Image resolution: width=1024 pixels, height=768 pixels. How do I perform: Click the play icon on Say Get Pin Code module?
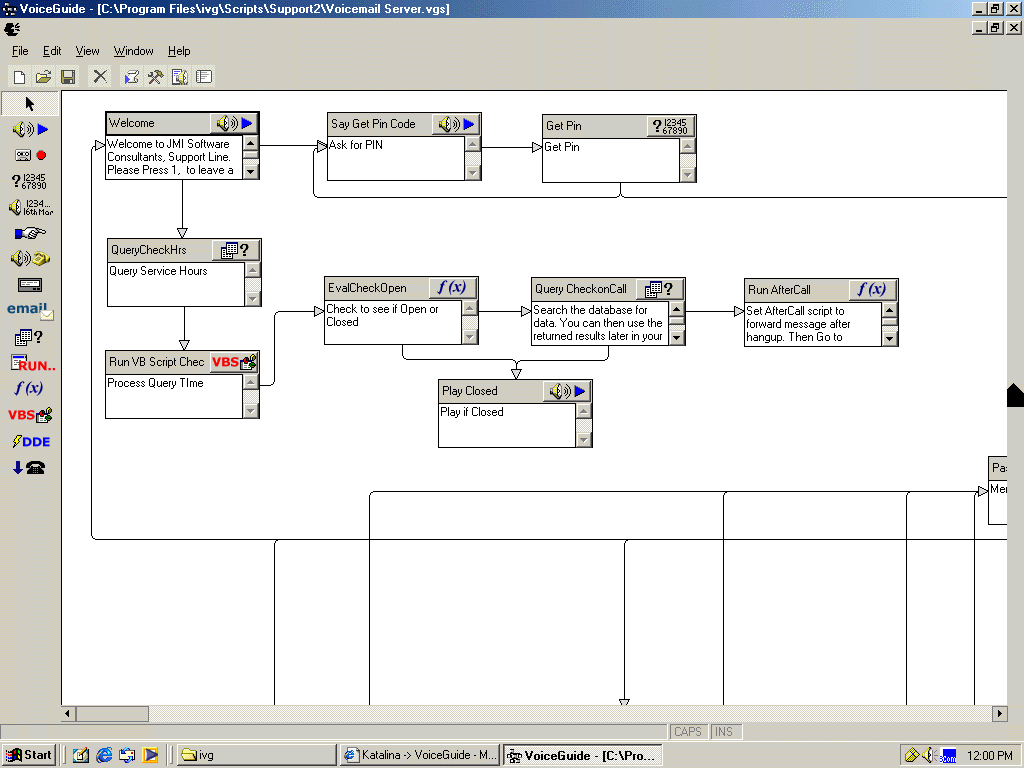point(456,124)
